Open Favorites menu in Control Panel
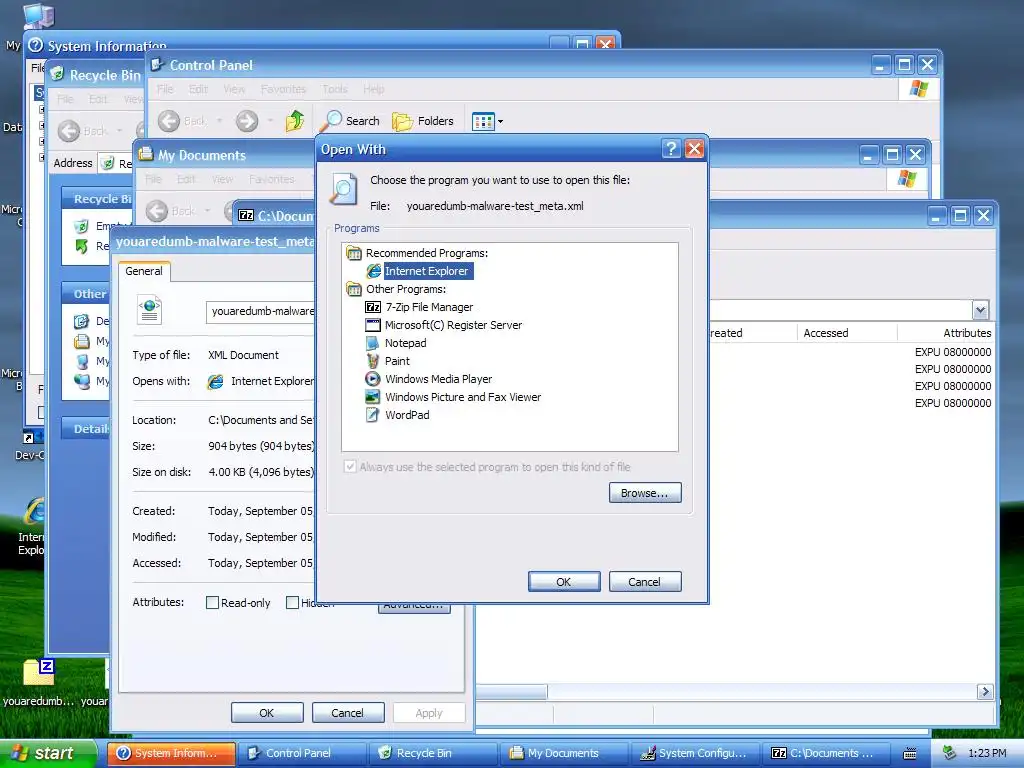The height and width of the screenshot is (768, 1024). coord(283,89)
